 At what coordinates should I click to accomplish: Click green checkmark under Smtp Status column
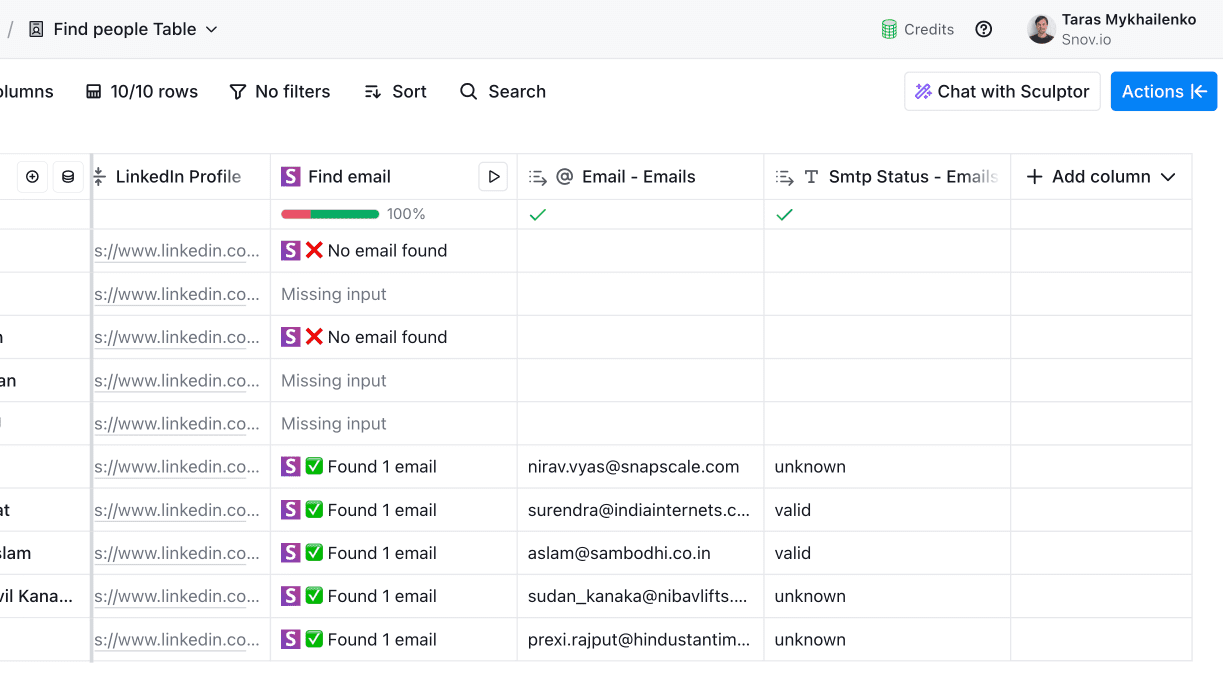[x=785, y=214]
